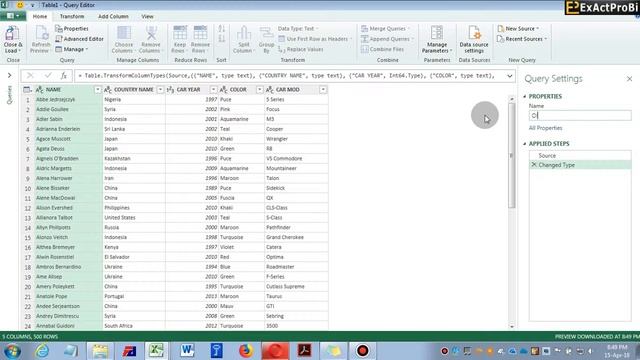
Task: Open the CAR MOD column filter dropdown
Action: point(323,89)
